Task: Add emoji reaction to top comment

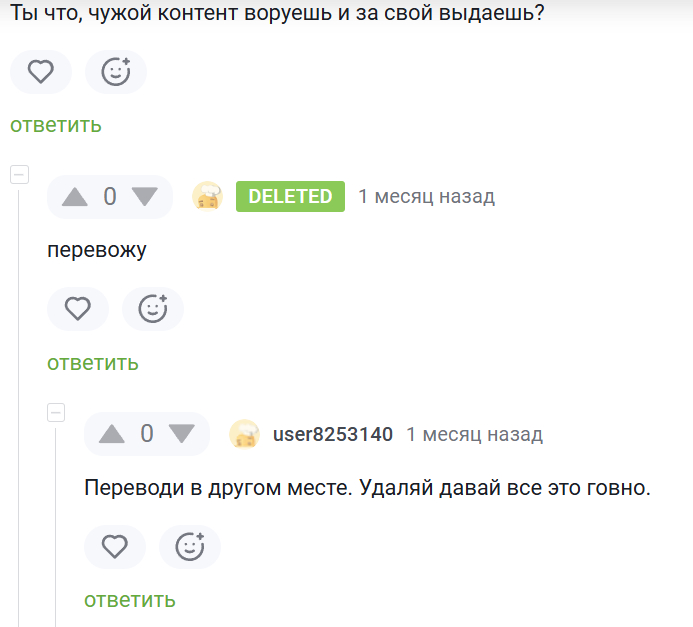Action: click(x=116, y=72)
